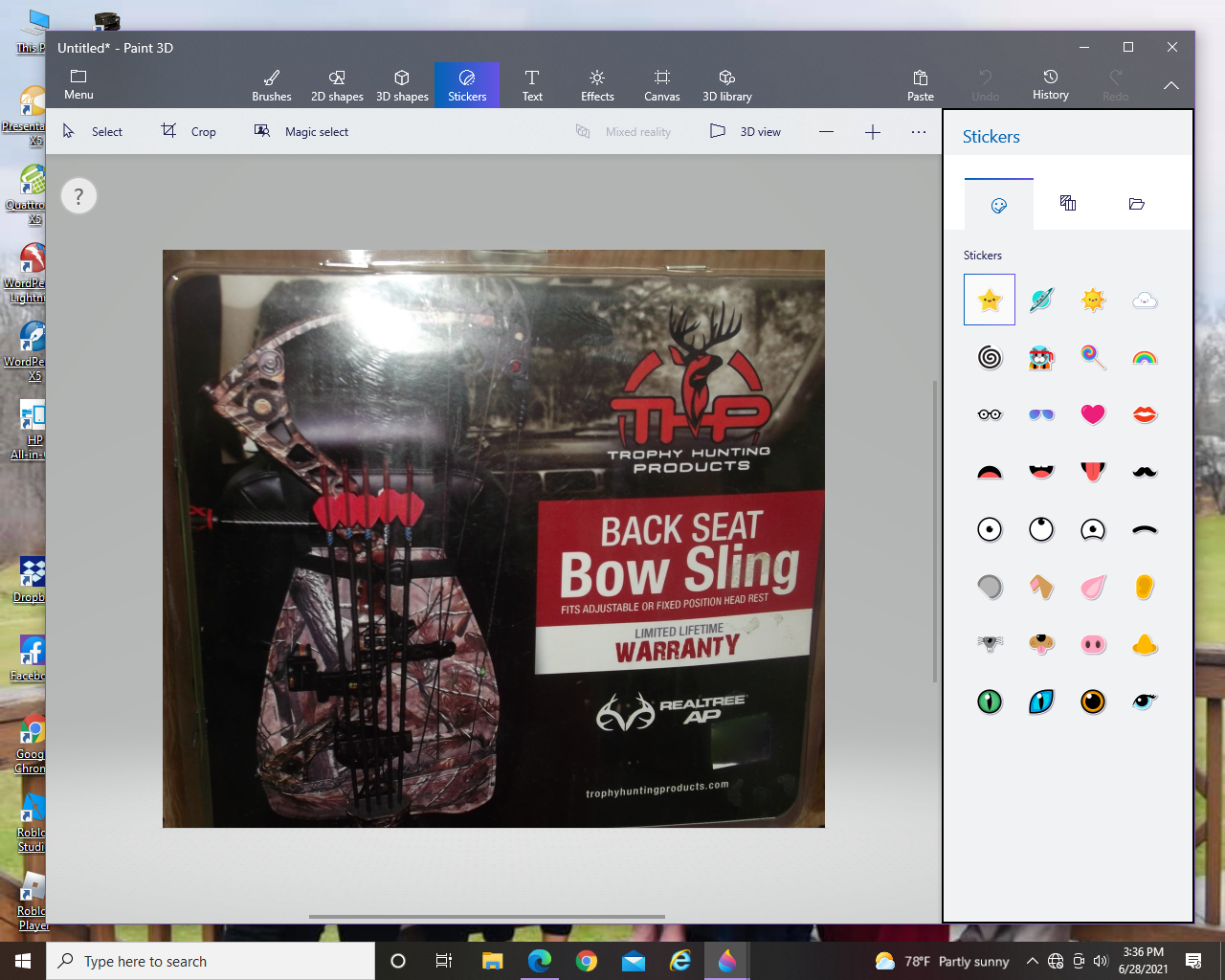Click the Windows search box
Viewport: 1225px width, 980px height.
(x=211, y=961)
